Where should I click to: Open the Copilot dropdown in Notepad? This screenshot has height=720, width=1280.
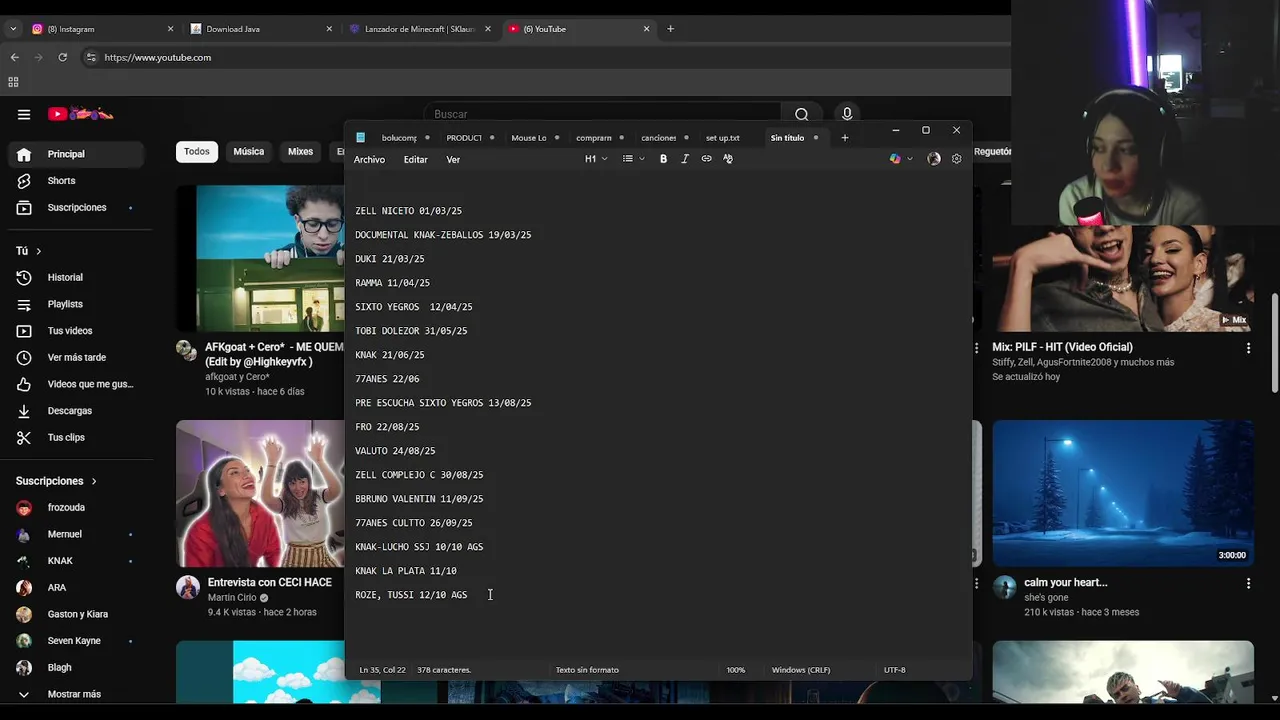[901, 159]
